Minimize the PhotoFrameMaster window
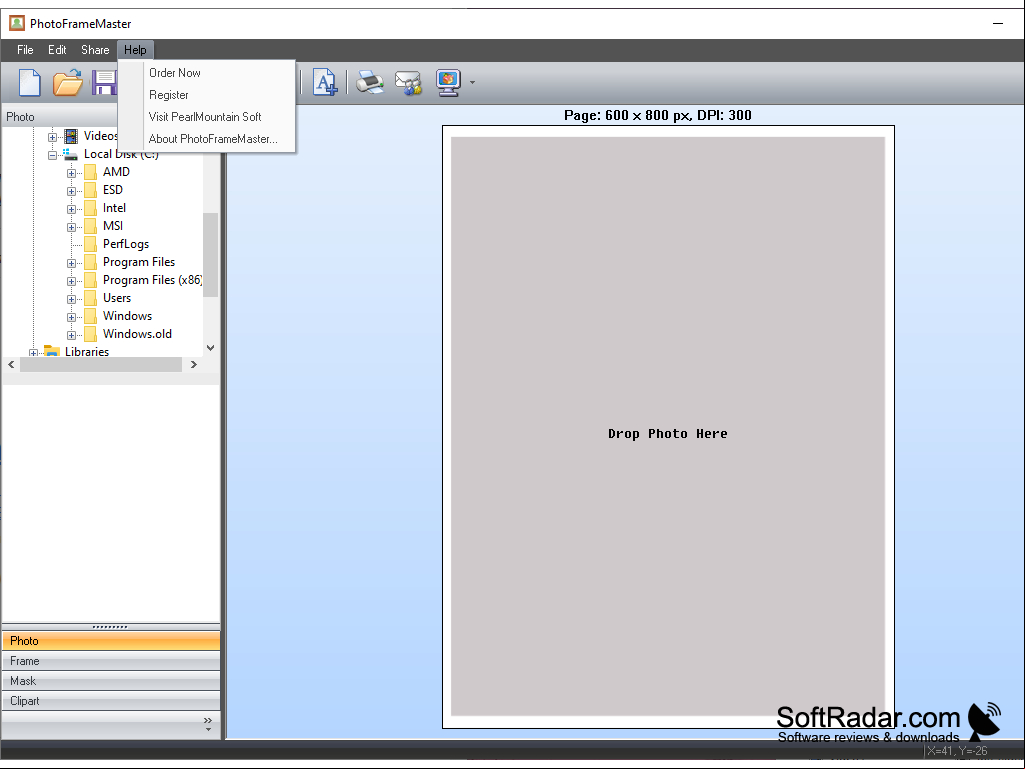1025x769 pixels. coord(998,24)
